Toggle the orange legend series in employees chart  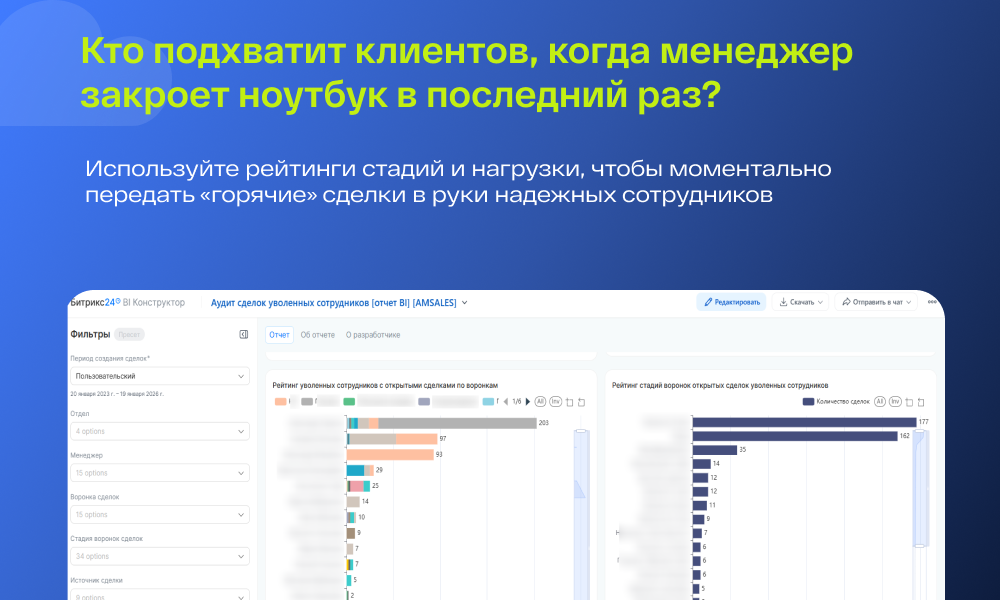[x=283, y=402]
